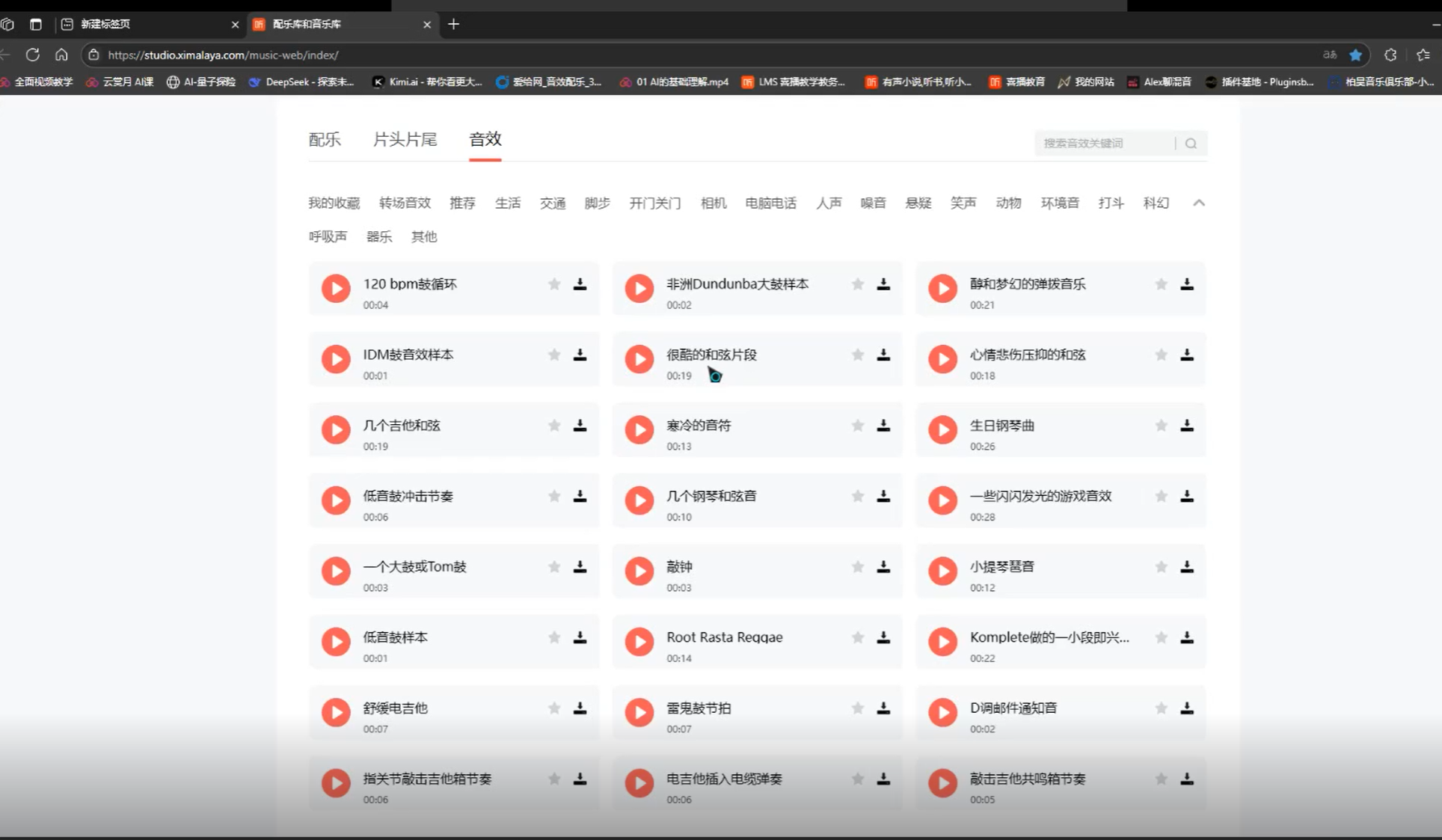This screenshot has width=1442, height=840.
Task: Favorite the 醇和梦幻的弹拨音乐 track
Action: [x=1161, y=284]
